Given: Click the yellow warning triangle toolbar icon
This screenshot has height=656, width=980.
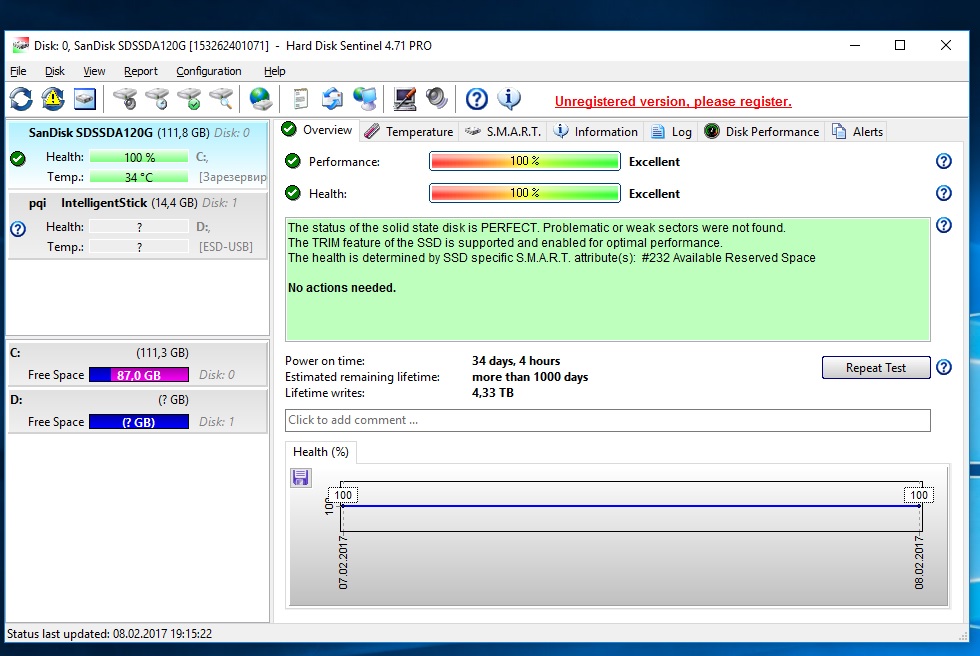Looking at the screenshot, I should pyautogui.click(x=52, y=98).
